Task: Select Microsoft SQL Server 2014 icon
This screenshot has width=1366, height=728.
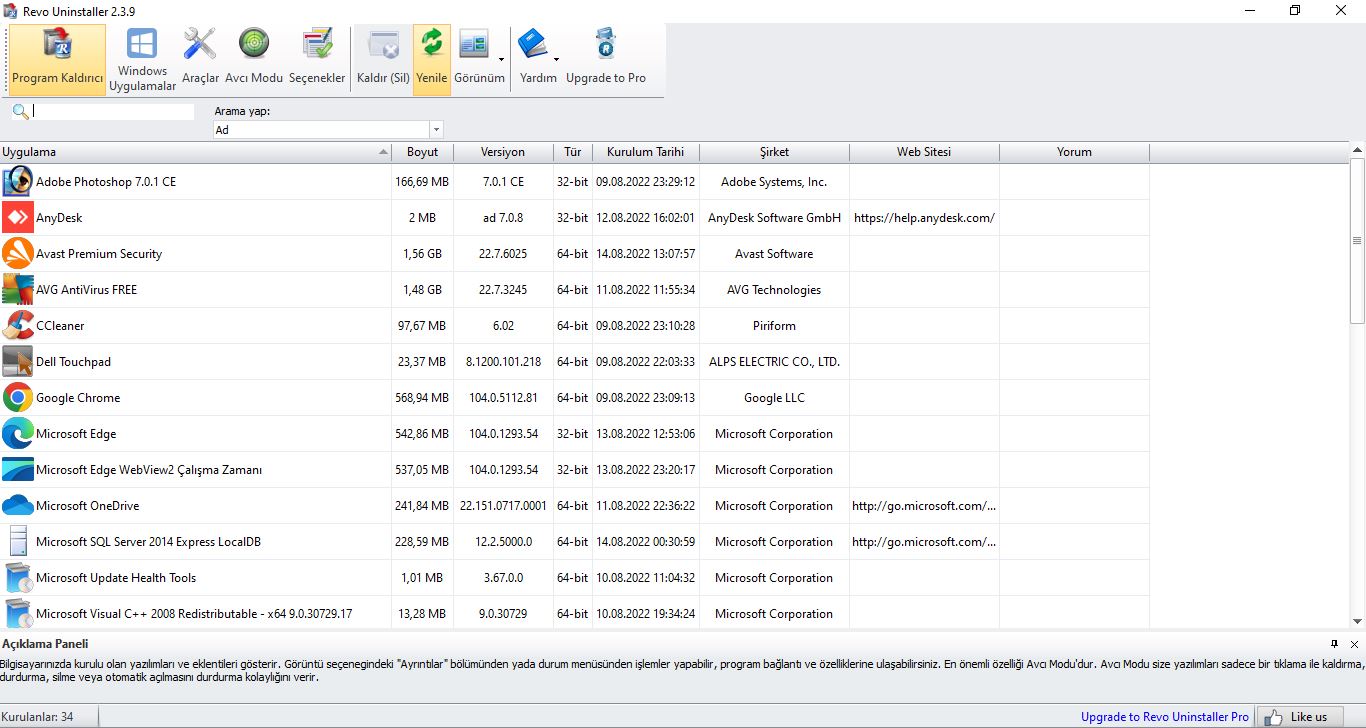Action: [18, 542]
